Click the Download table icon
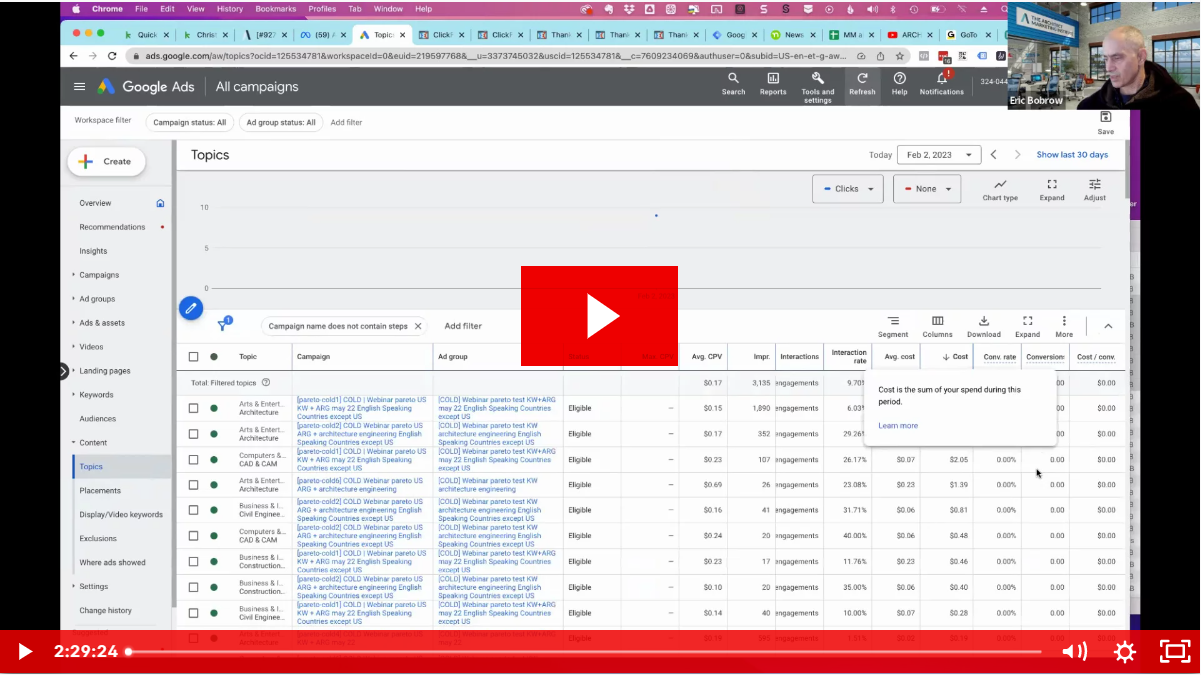The image size is (1201, 675). pyautogui.click(x=983, y=325)
